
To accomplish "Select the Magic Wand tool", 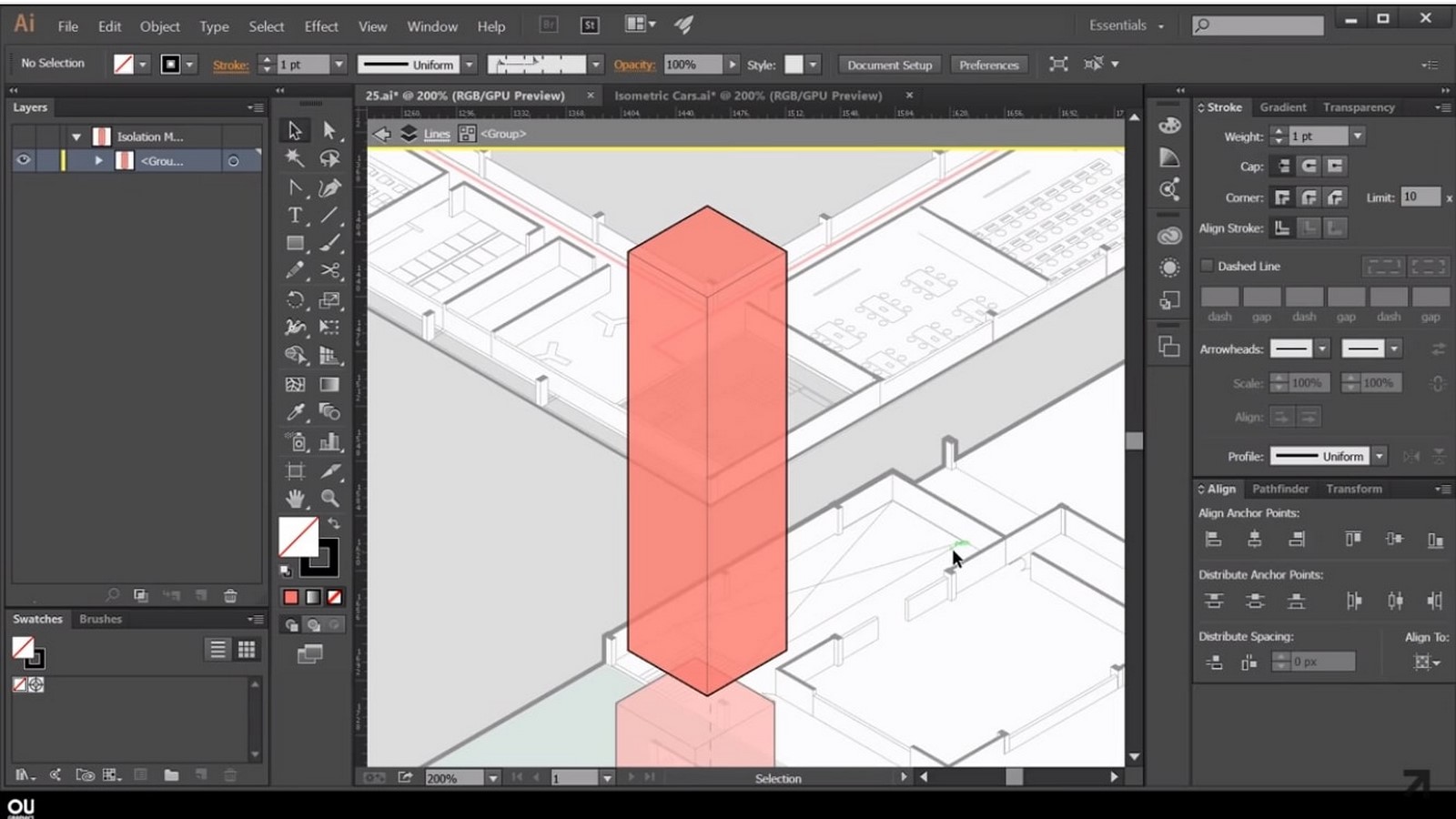I will click(x=295, y=158).
